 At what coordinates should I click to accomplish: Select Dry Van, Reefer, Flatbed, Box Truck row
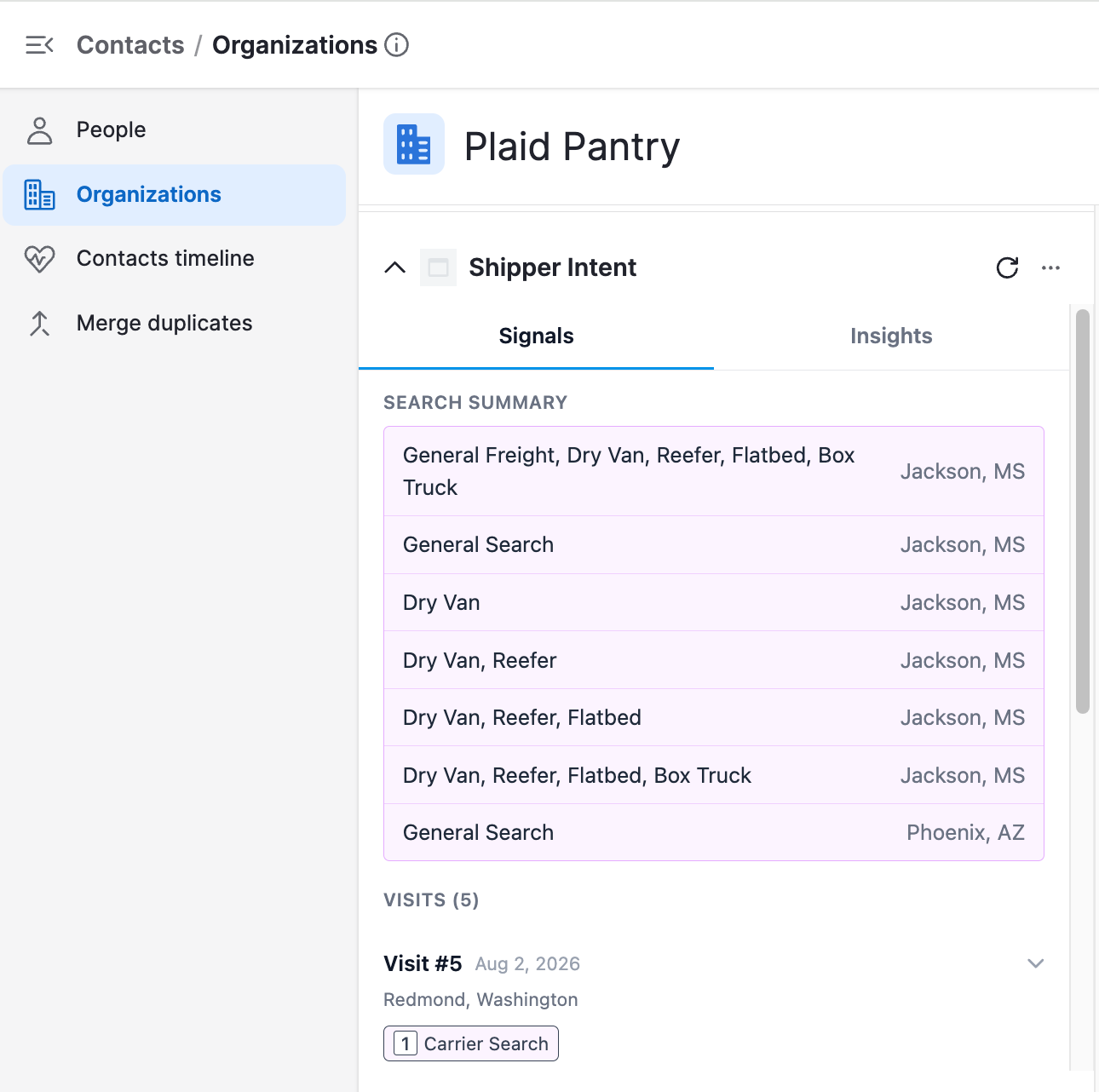point(714,775)
